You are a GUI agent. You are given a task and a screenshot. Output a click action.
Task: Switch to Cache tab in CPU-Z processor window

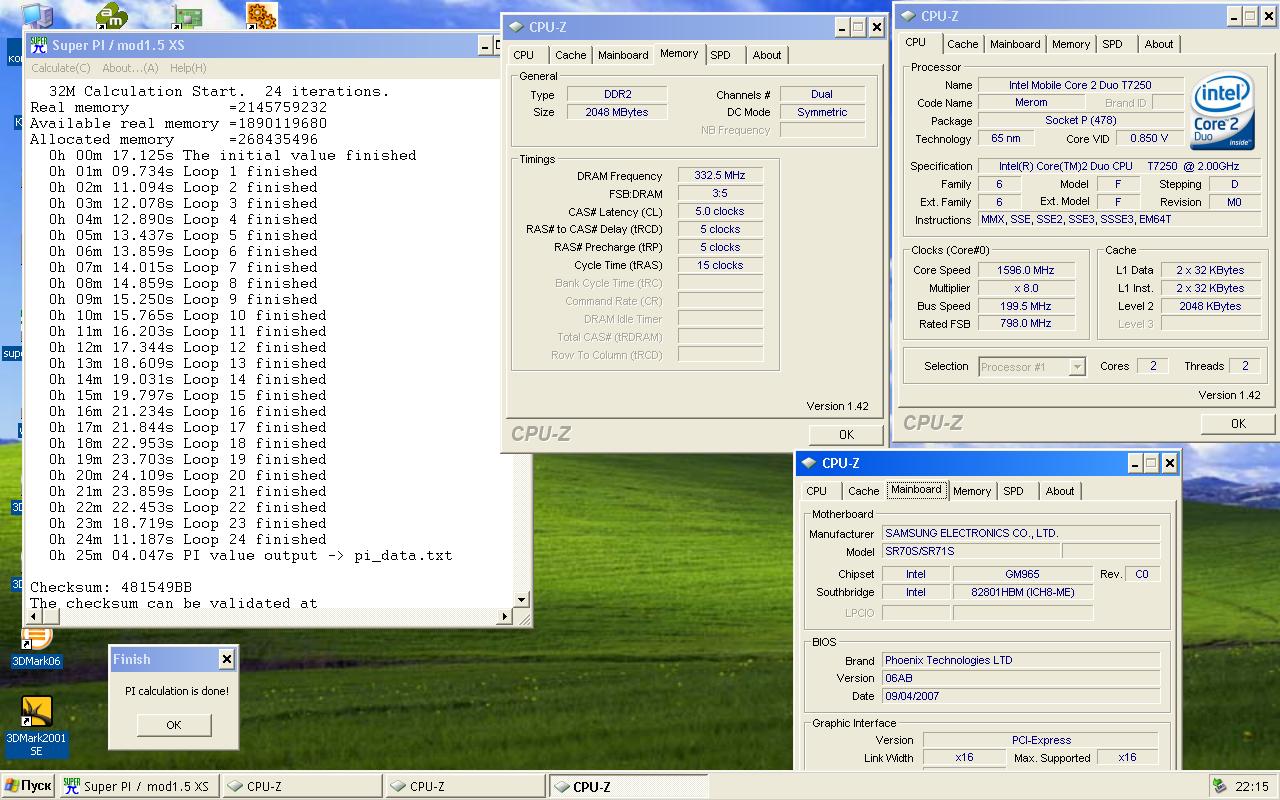[x=963, y=45]
